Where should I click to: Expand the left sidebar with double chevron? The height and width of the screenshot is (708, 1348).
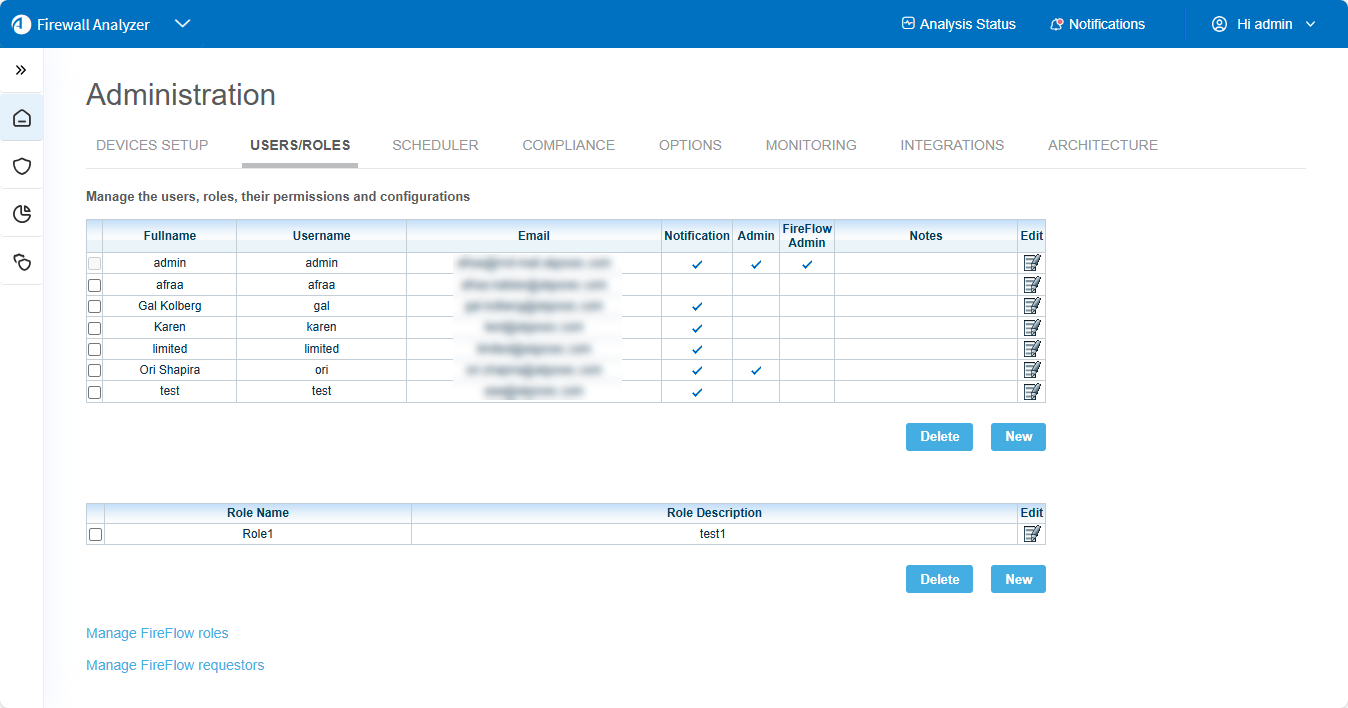tap(21, 70)
